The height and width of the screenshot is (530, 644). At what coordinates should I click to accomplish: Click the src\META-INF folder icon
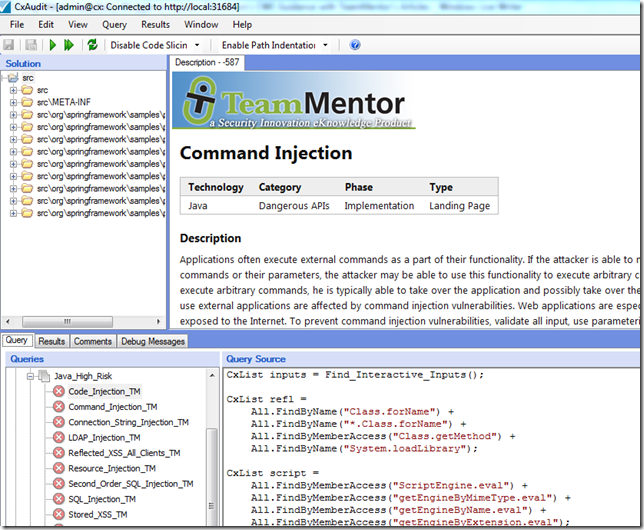[27, 102]
